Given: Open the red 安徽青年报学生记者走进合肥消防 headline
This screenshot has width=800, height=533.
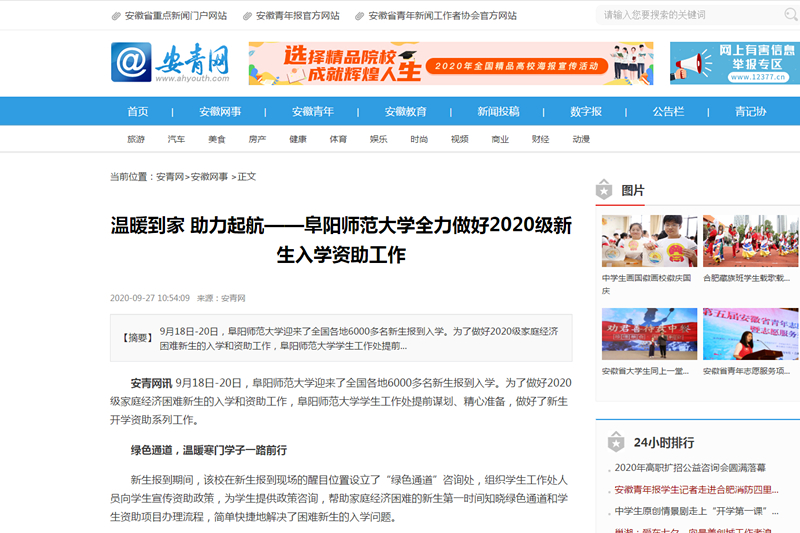Looking at the screenshot, I should (695, 489).
